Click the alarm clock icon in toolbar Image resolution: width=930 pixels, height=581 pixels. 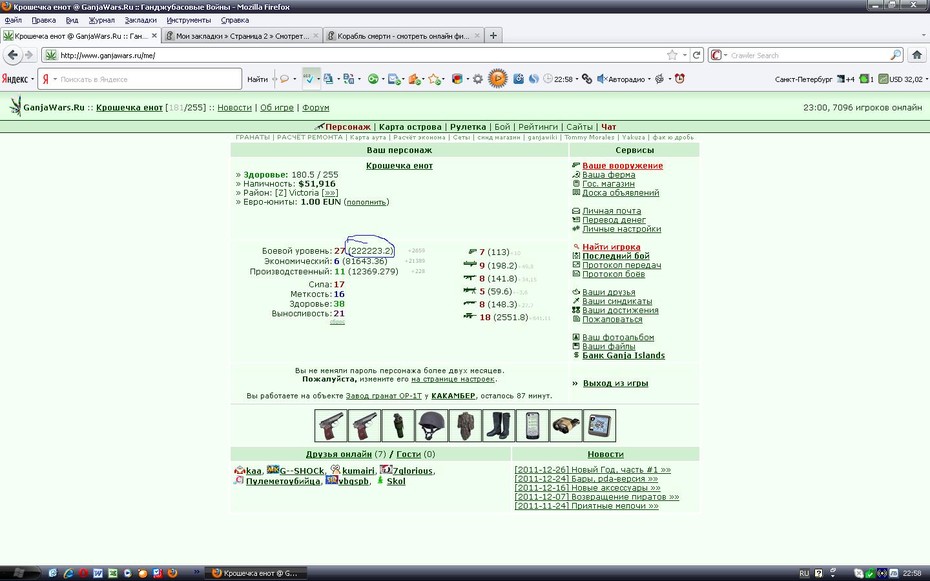click(x=680, y=78)
